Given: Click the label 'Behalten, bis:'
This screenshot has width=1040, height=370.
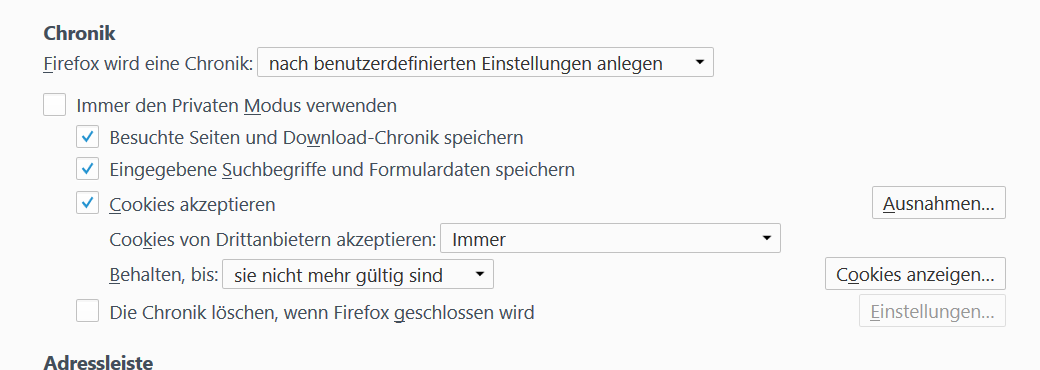Looking at the screenshot, I should tap(164, 274).
